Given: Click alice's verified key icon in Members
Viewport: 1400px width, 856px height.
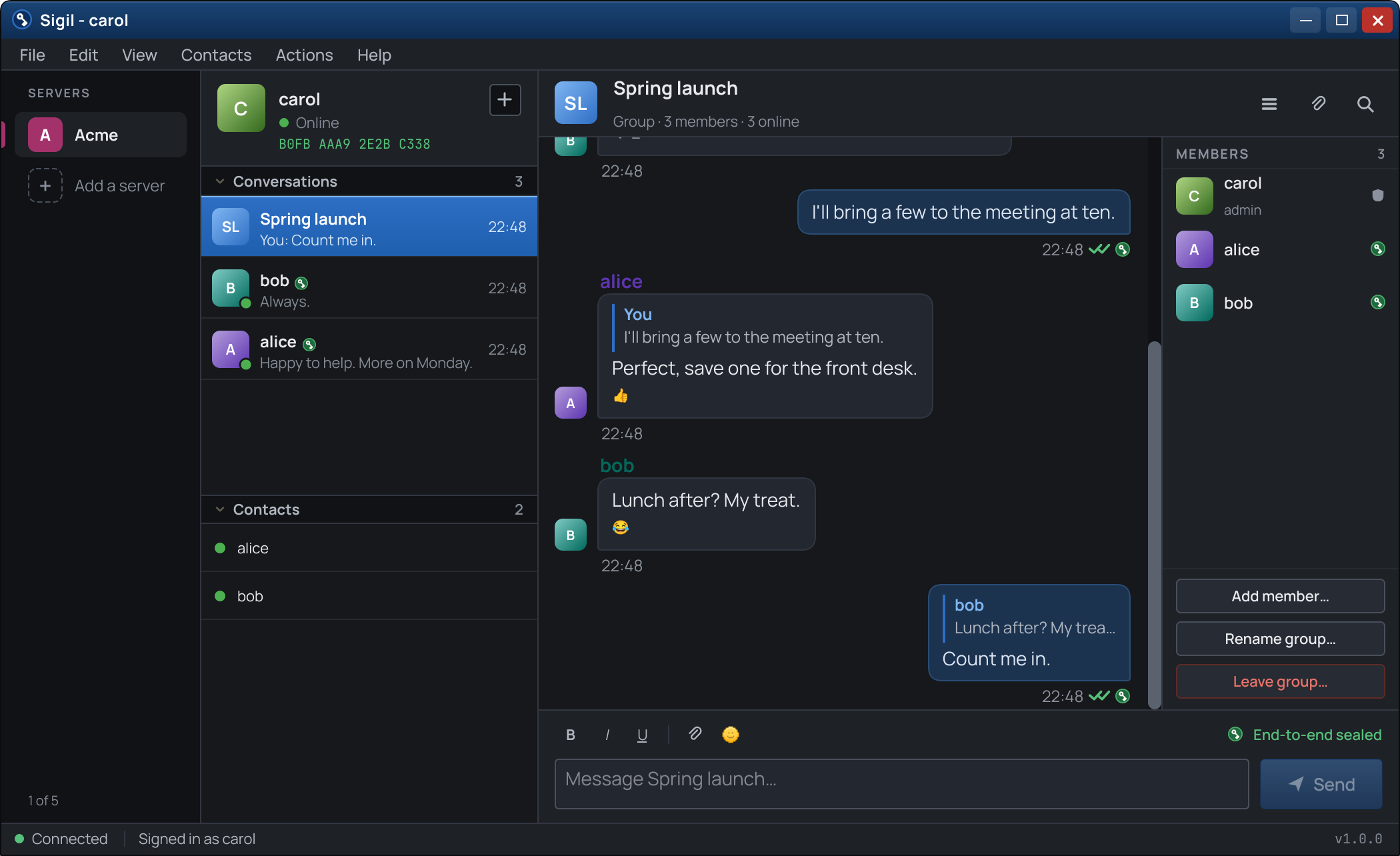Looking at the screenshot, I should point(1378,249).
